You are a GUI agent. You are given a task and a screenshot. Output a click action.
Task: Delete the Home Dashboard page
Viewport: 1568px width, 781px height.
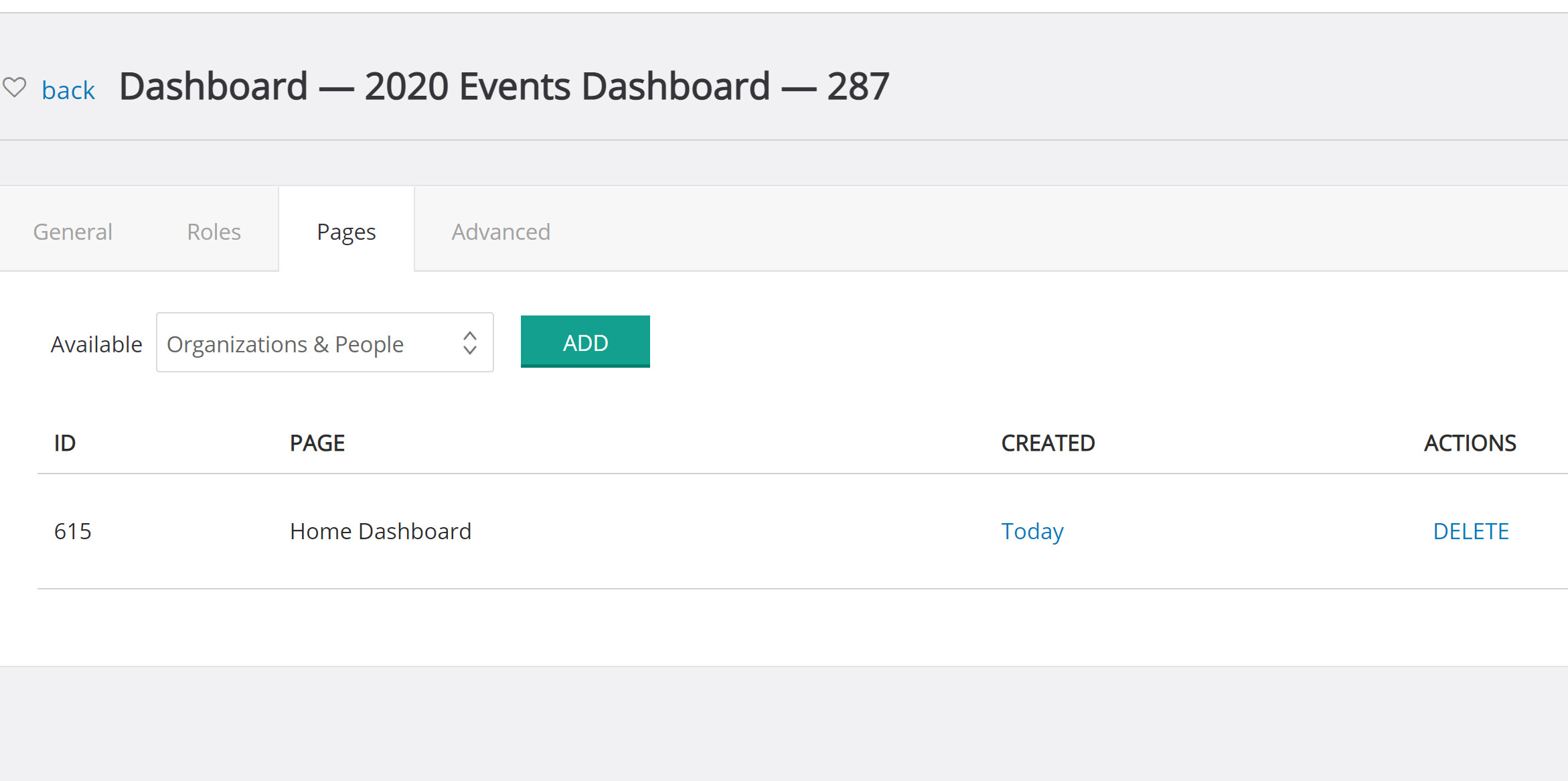1471,531
